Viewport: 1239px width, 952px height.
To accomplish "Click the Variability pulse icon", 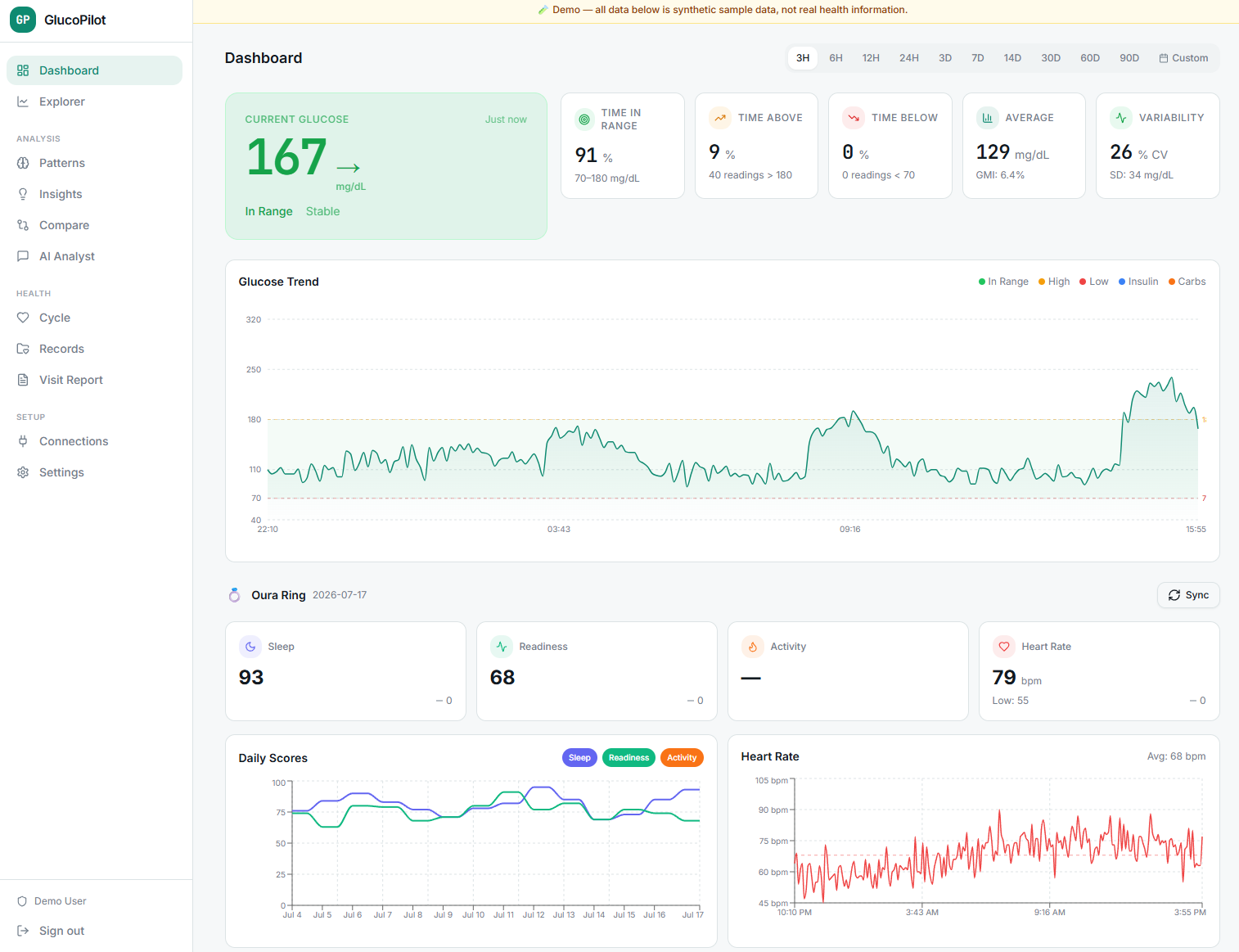I will (x=1121, y=118).
